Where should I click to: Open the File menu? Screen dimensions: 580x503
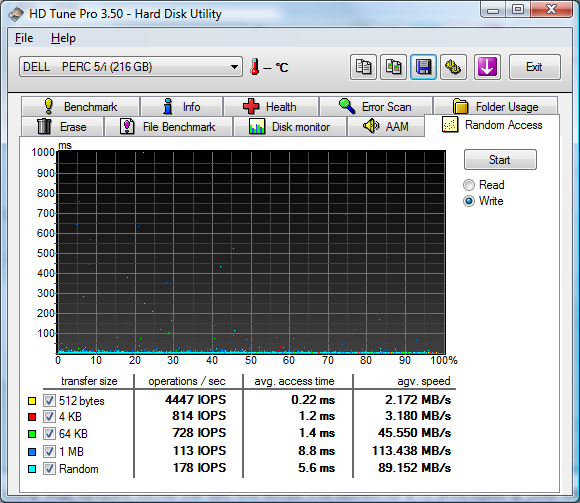tap(24, 38)
